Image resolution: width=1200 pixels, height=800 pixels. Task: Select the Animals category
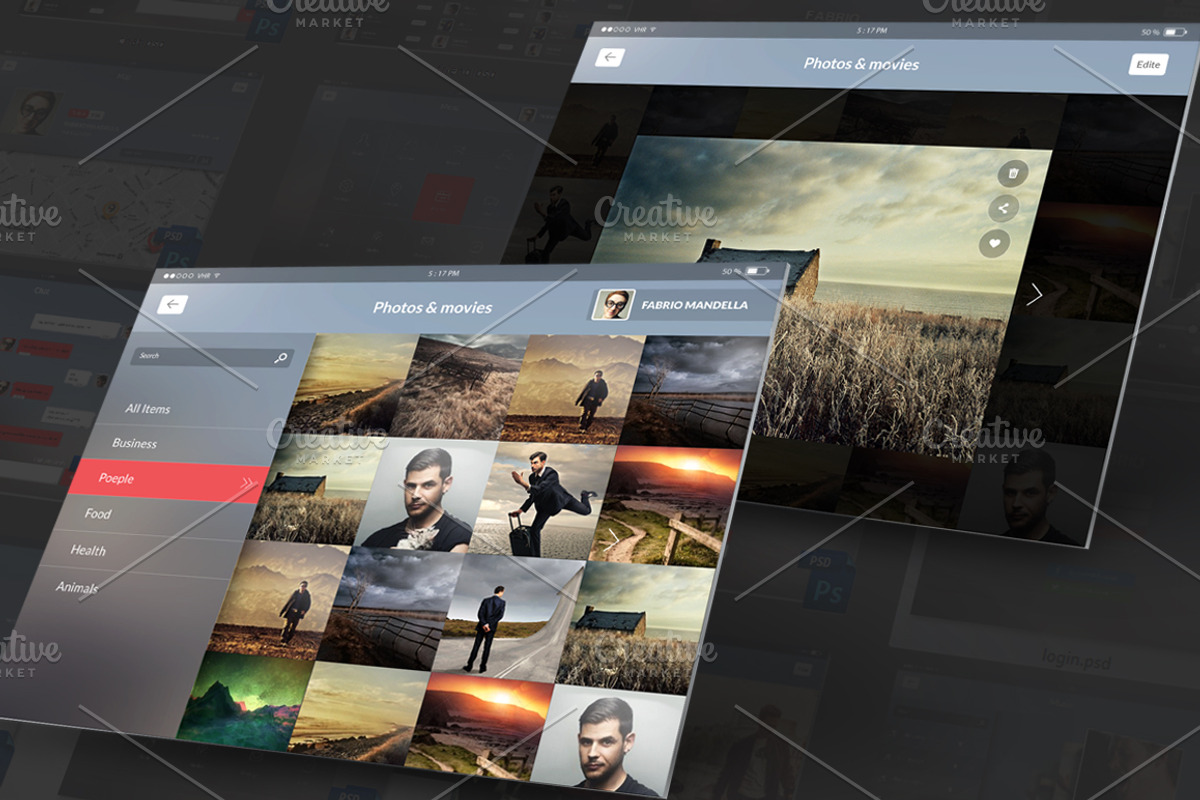77,587
